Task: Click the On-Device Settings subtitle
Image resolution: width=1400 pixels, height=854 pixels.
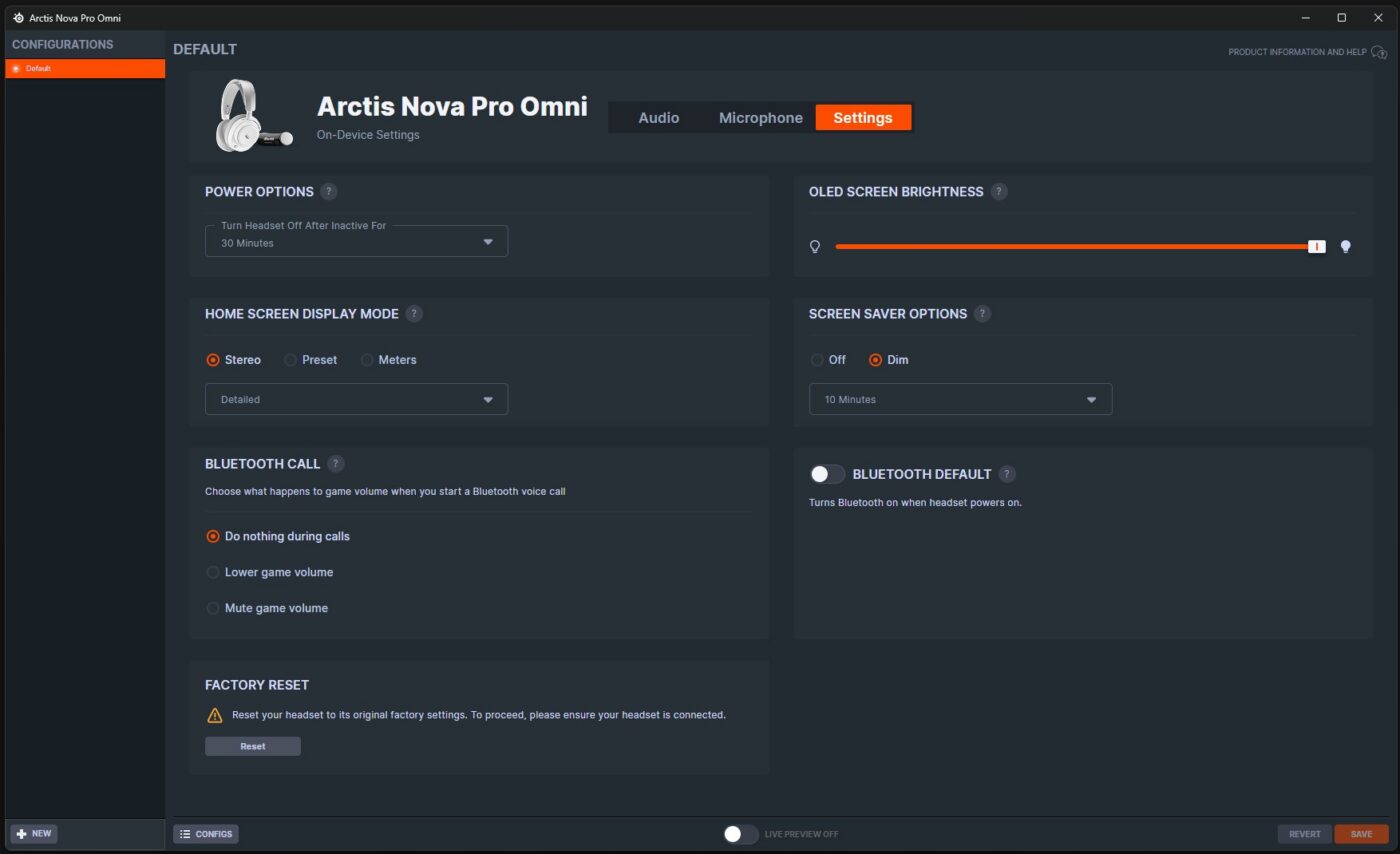Action: [368, 135]
